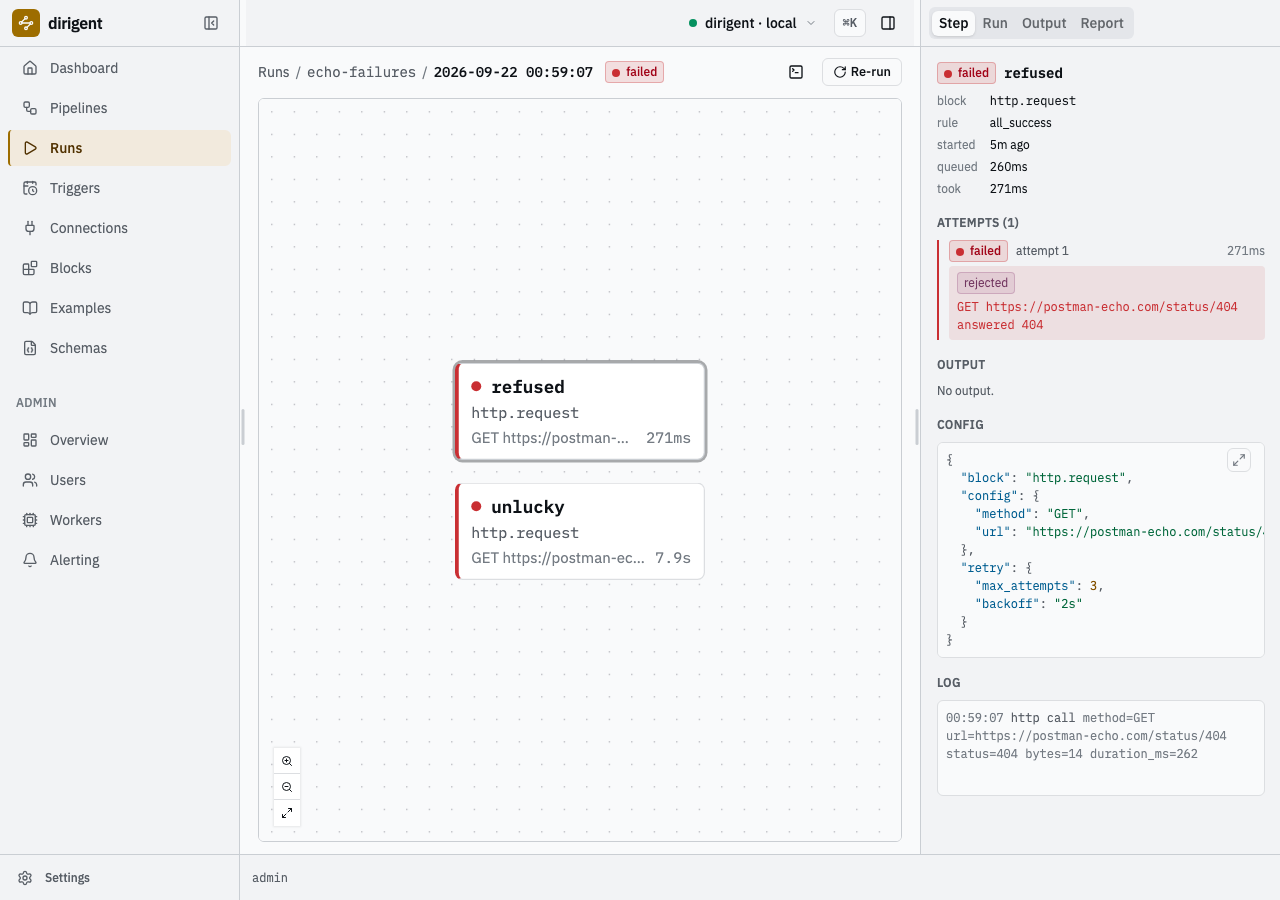Viewport: 1280px width, 900px height.
Task: Click the Schemas file icon
Action: click(x=30, y=348)
